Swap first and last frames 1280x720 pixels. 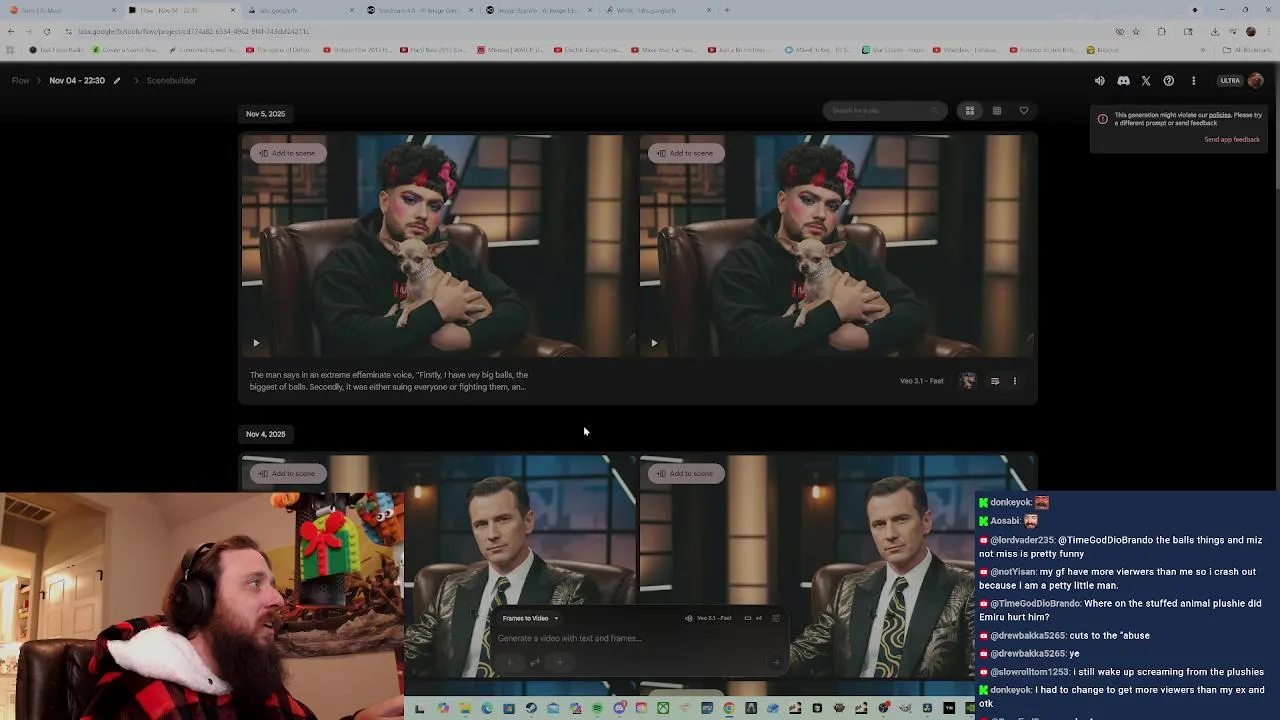[x=535, y=662]
